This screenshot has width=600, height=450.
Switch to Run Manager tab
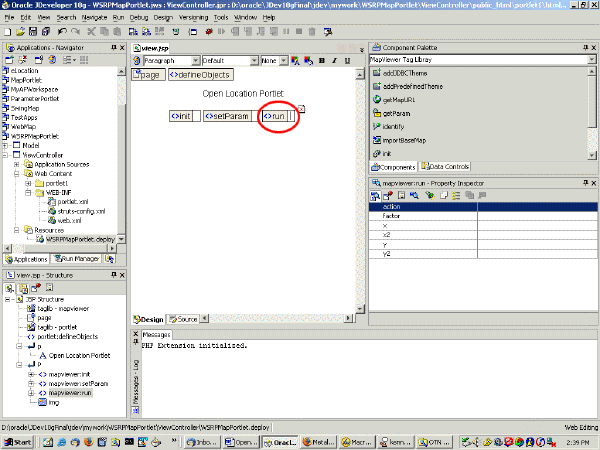(77, 259)
